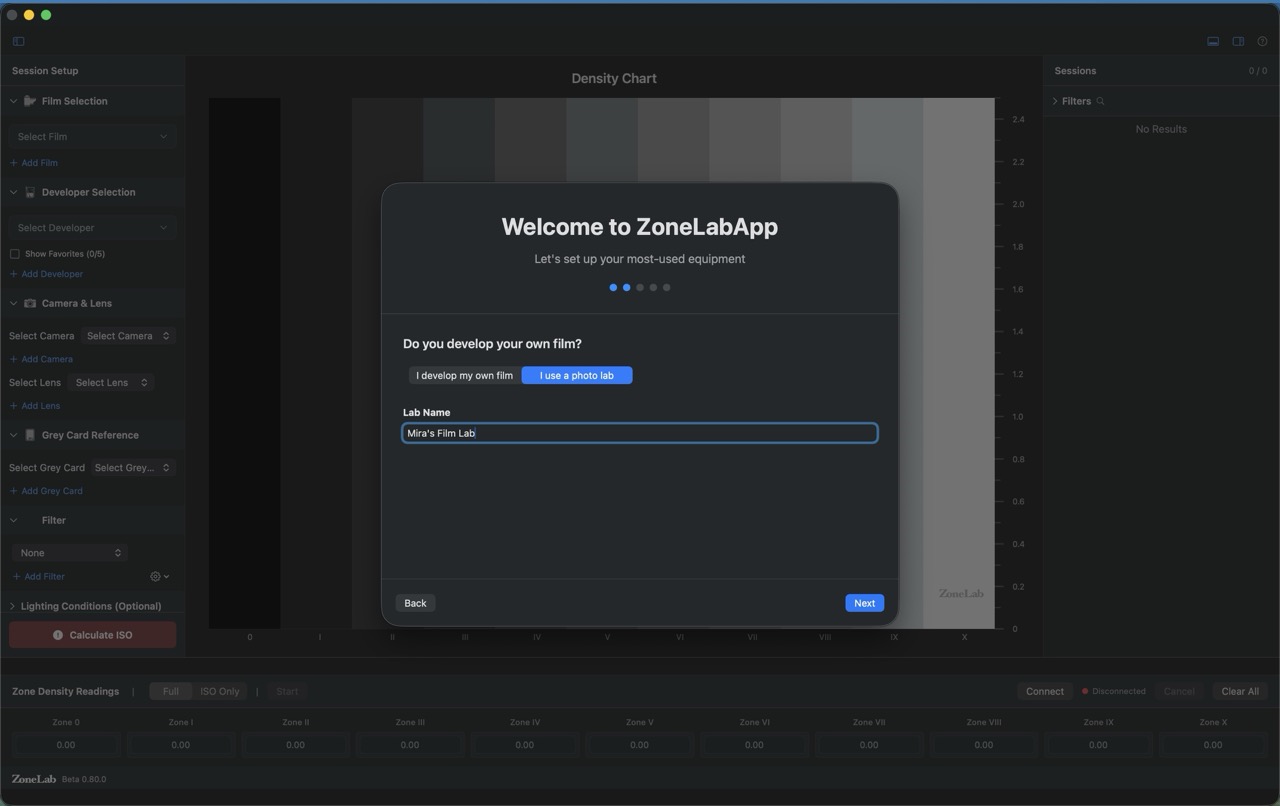The image size is (1280, 806).
Task: Click the Add Filter link
Action: pos(38,576)
